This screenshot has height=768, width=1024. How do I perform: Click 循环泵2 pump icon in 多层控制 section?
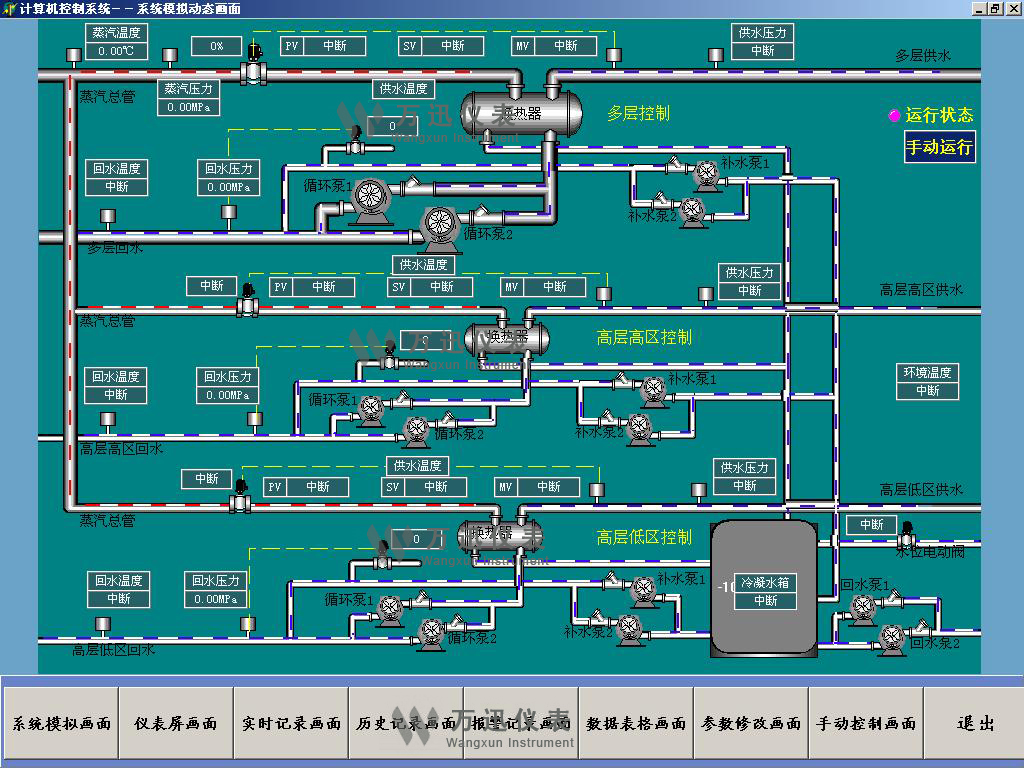[439, 224]
